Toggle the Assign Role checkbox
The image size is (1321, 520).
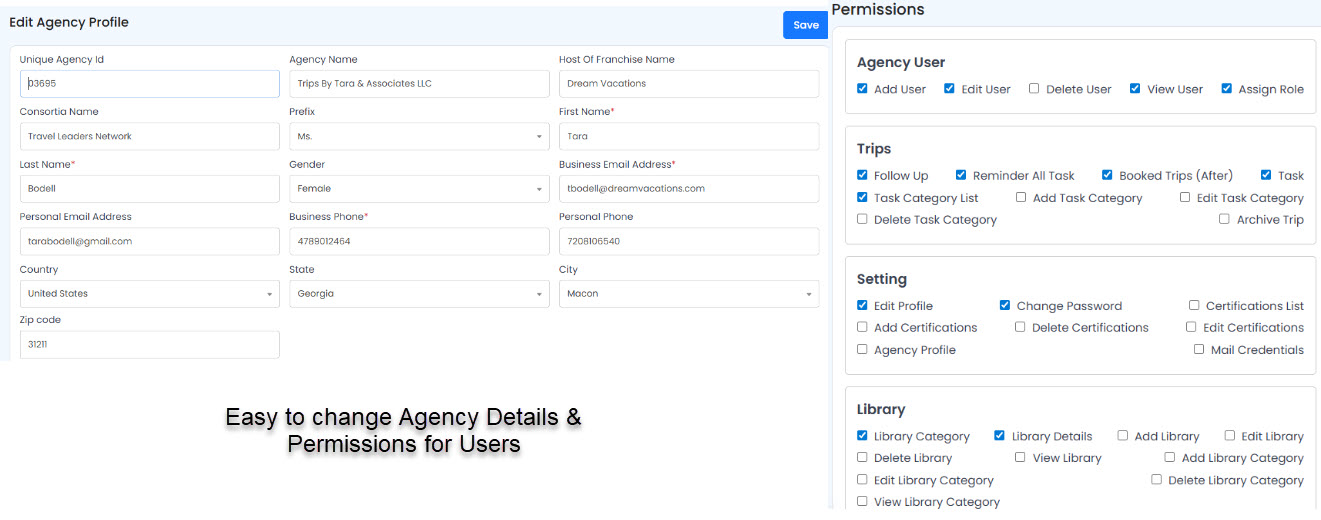pyautogui.click(x=1226, y=89)
